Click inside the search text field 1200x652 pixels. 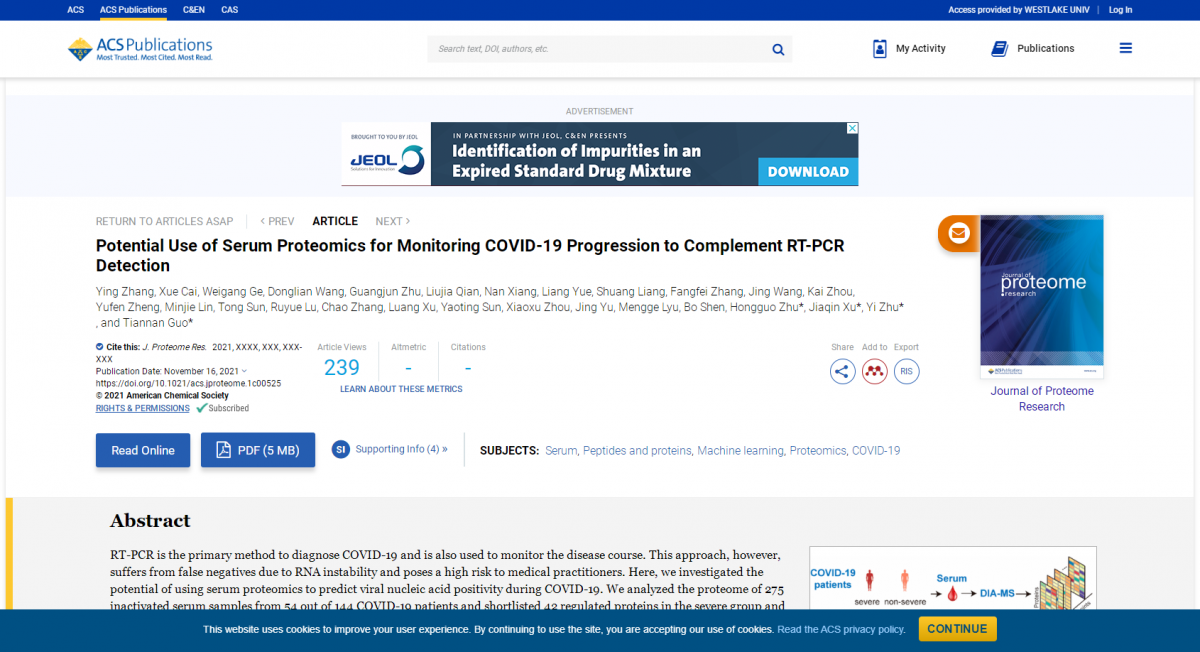pos(598,49)
